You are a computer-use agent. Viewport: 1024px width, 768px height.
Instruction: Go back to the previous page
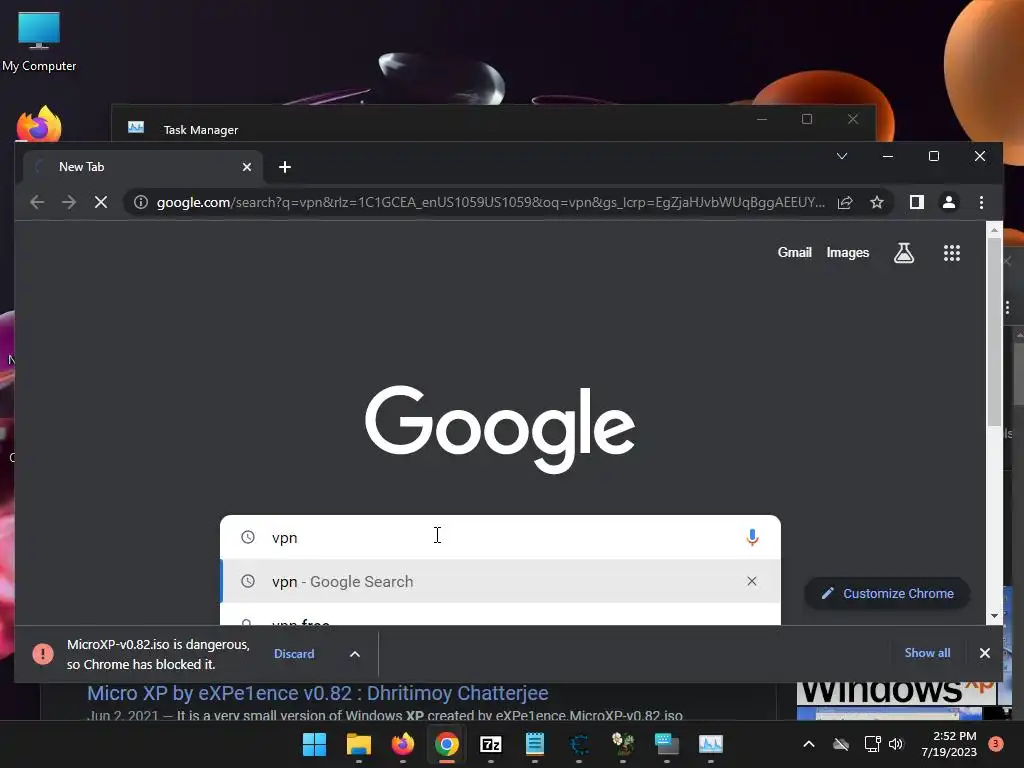tap(37, 202)
